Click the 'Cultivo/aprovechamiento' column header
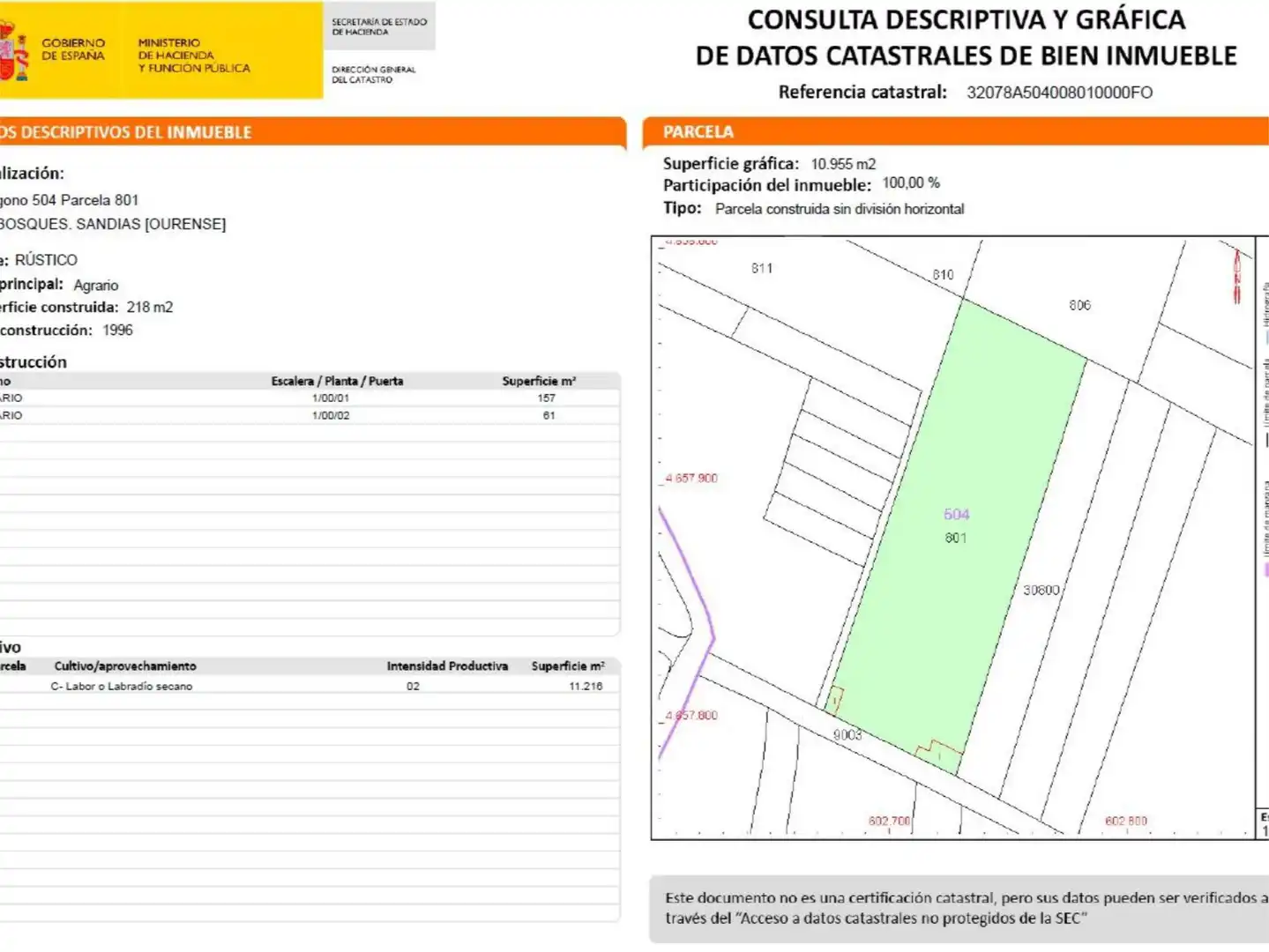The image size is (1269, 952). (x=125, y=666)
